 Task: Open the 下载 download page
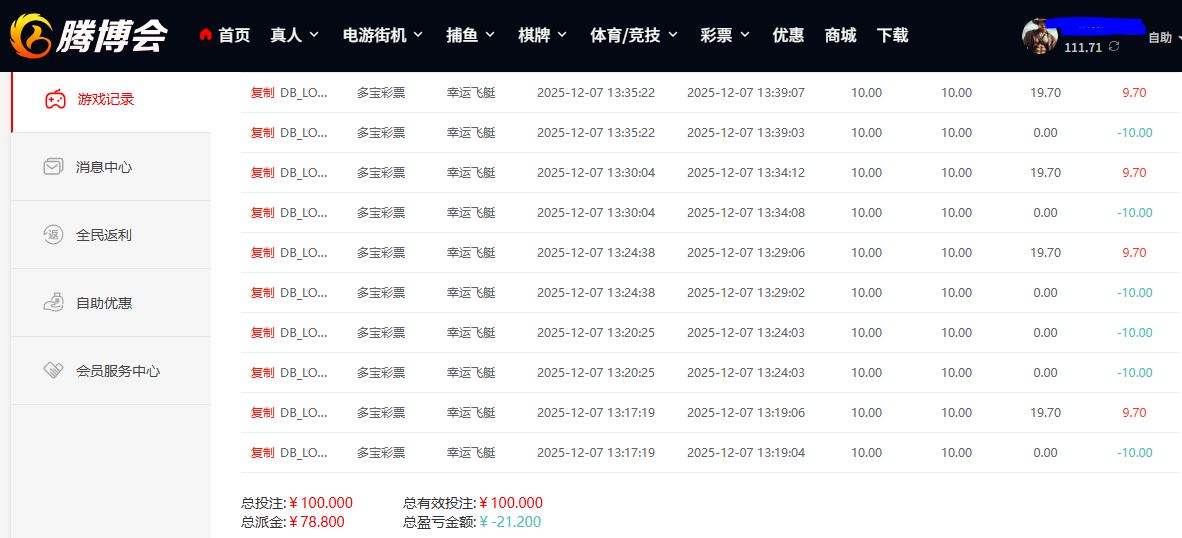tap(892, 35)
